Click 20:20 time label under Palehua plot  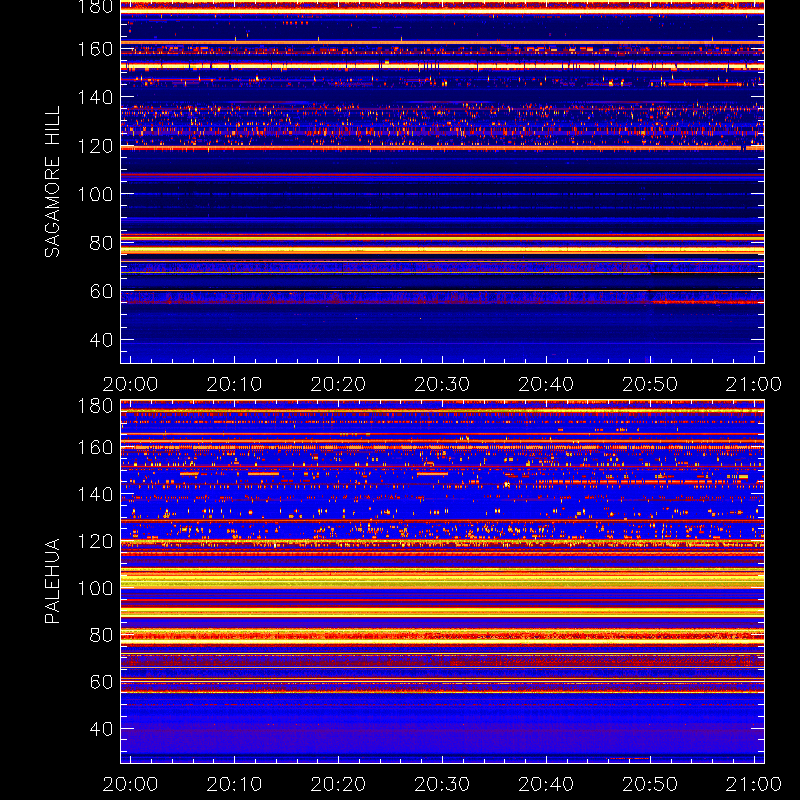[x=338, y=784]
